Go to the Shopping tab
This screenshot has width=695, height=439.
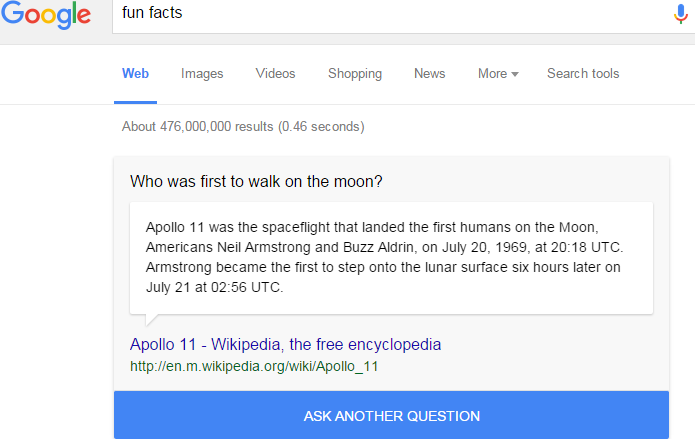[355, 74]
